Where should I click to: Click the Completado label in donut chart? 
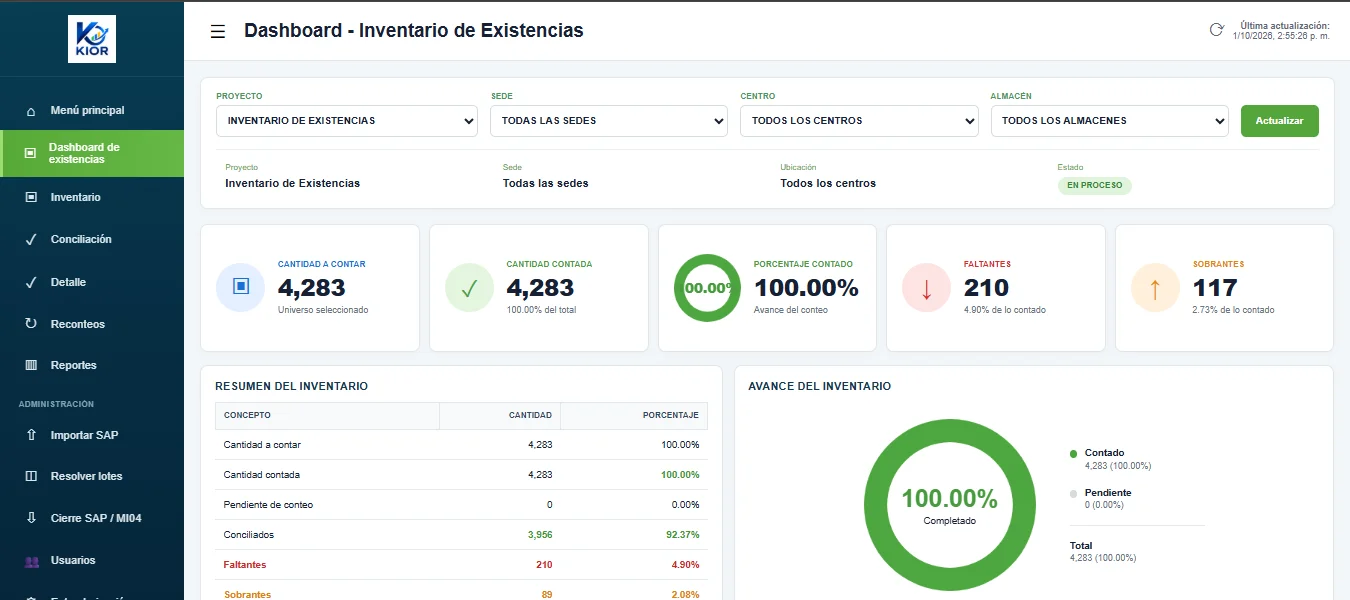pos(949,521)
